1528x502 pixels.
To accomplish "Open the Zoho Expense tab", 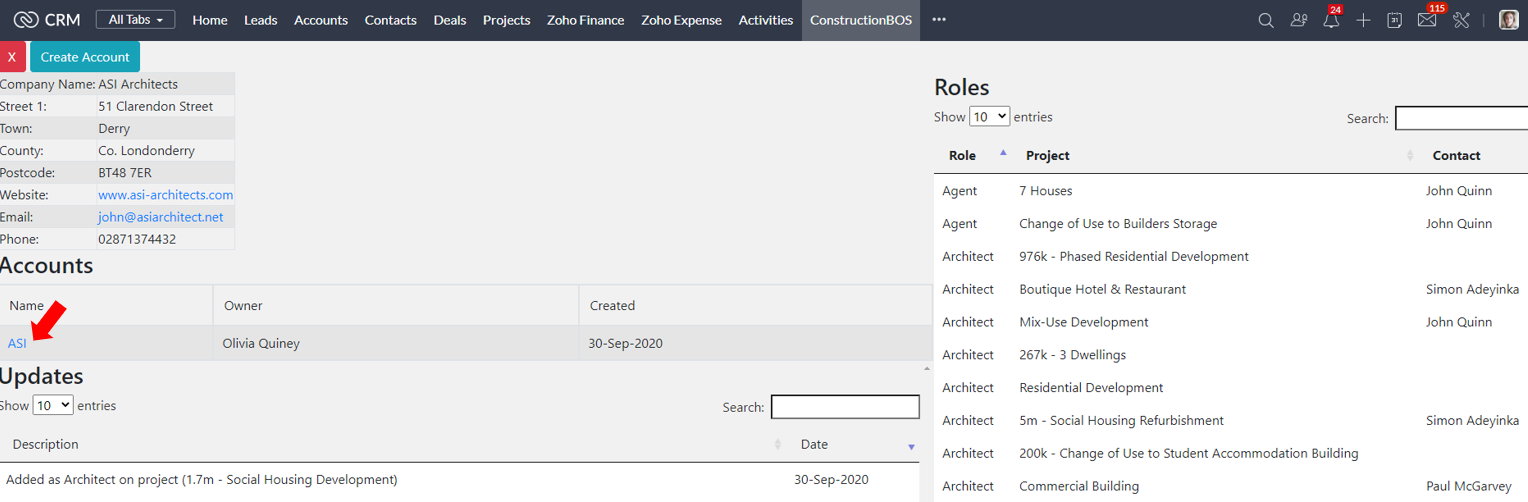I will pyautogui.click(x=681, y=20).
